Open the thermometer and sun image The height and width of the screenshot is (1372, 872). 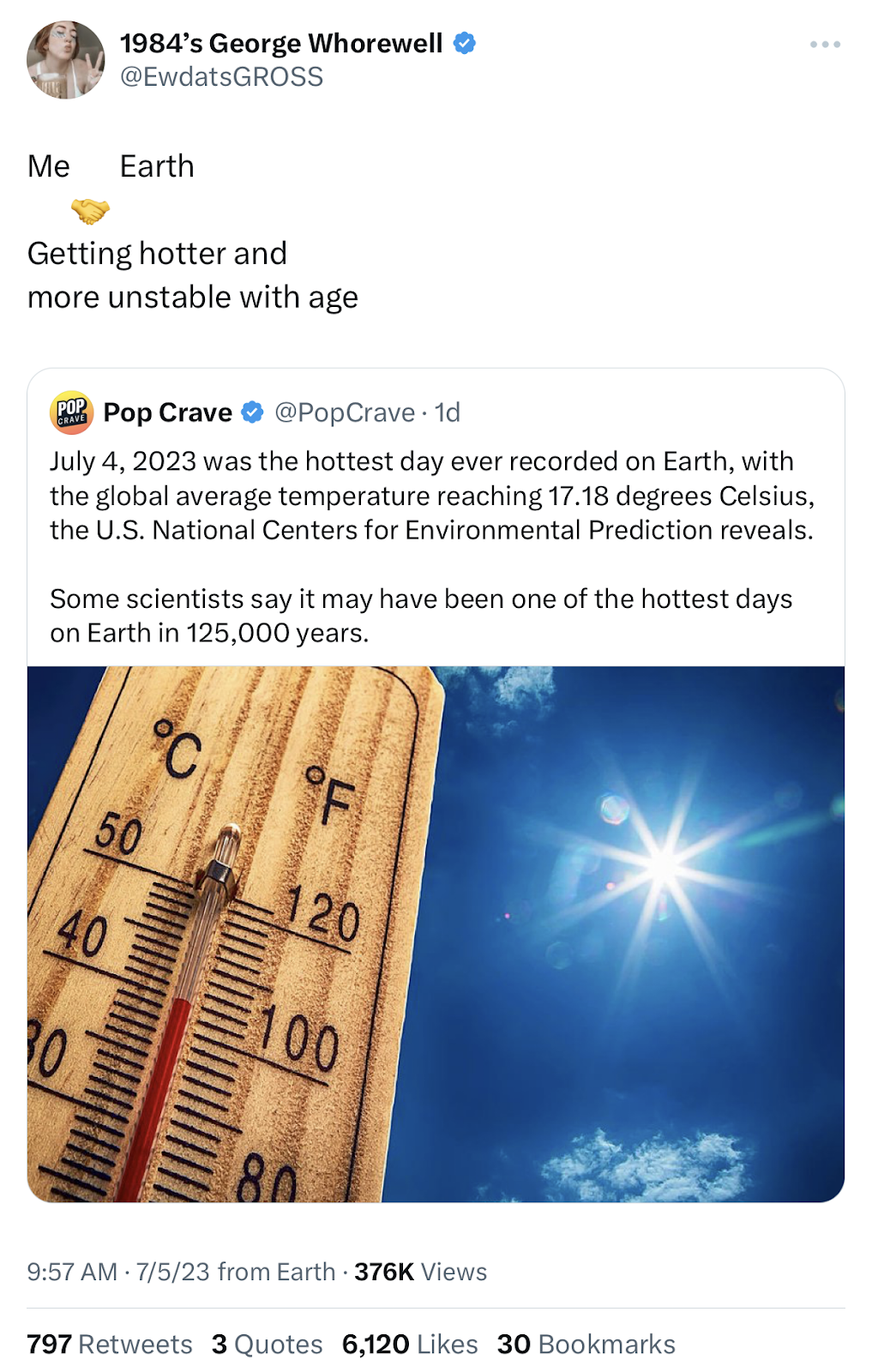point(436,934)
